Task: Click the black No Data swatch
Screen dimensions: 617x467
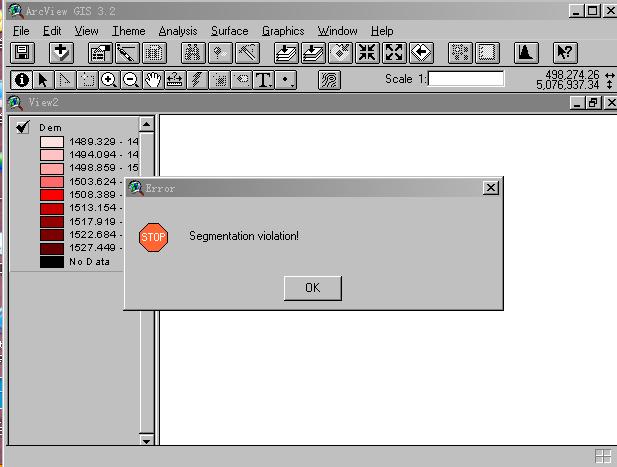Action: (52, 262)
